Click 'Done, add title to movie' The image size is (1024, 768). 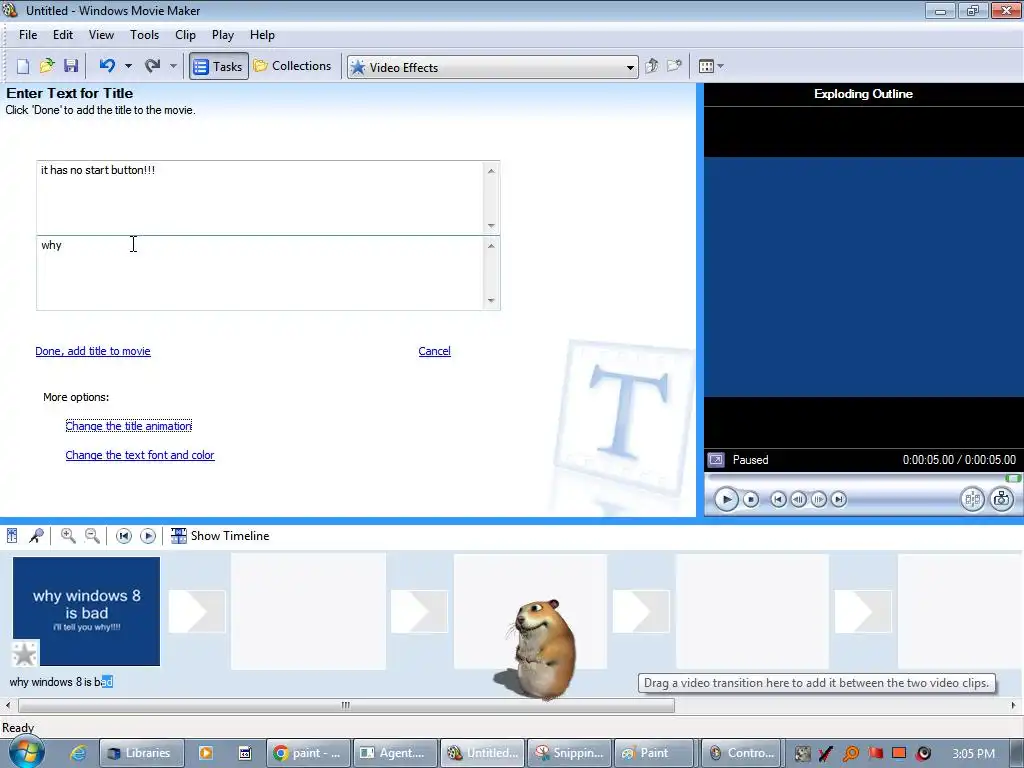(x=93, y=351)
